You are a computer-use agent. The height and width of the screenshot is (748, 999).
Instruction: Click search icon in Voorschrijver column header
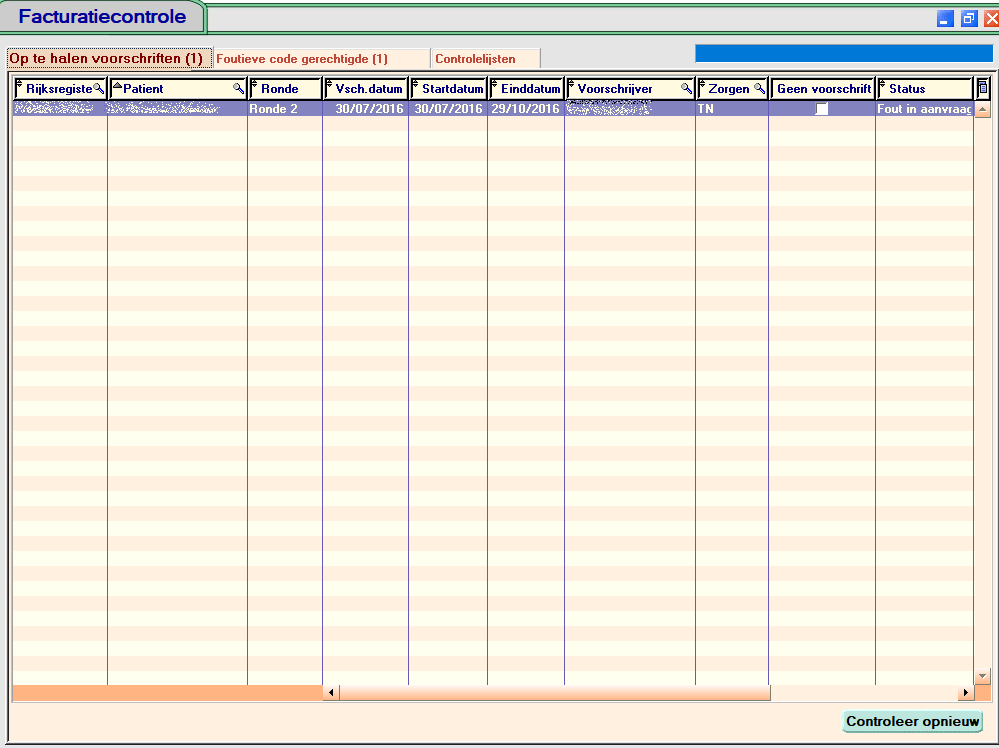point(686,89)
